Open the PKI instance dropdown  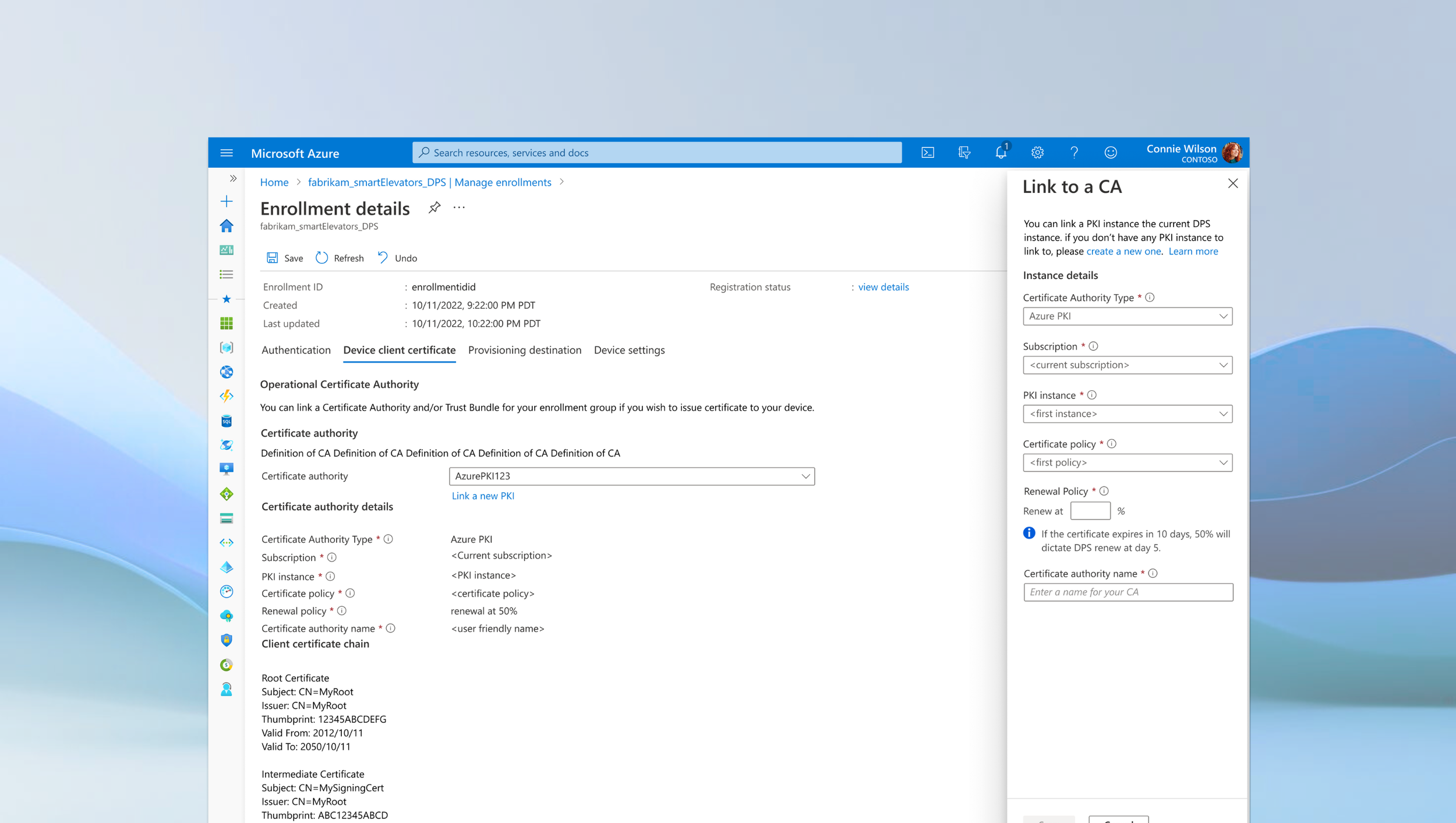click(1127, 414)
